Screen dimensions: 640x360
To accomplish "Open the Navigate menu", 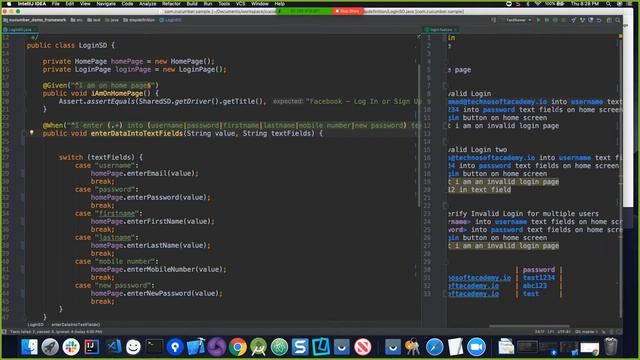I will [106, 4].
